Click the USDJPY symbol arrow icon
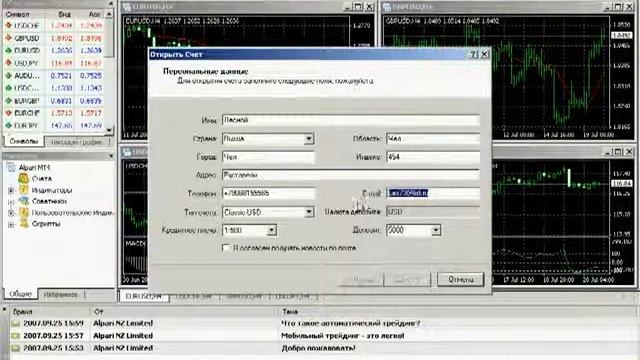This screenshot has width=640, height=360. click(8, 63)
